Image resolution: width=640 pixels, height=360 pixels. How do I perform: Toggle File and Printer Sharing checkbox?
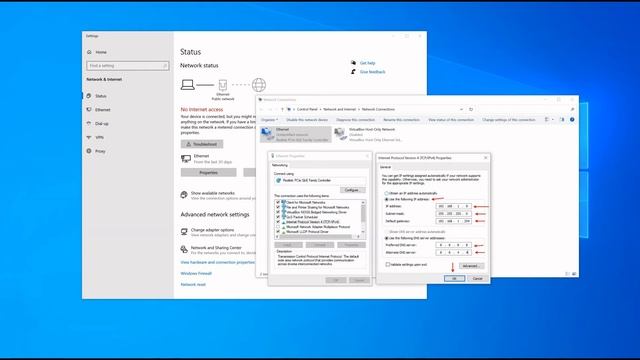(x=278, y=207)
